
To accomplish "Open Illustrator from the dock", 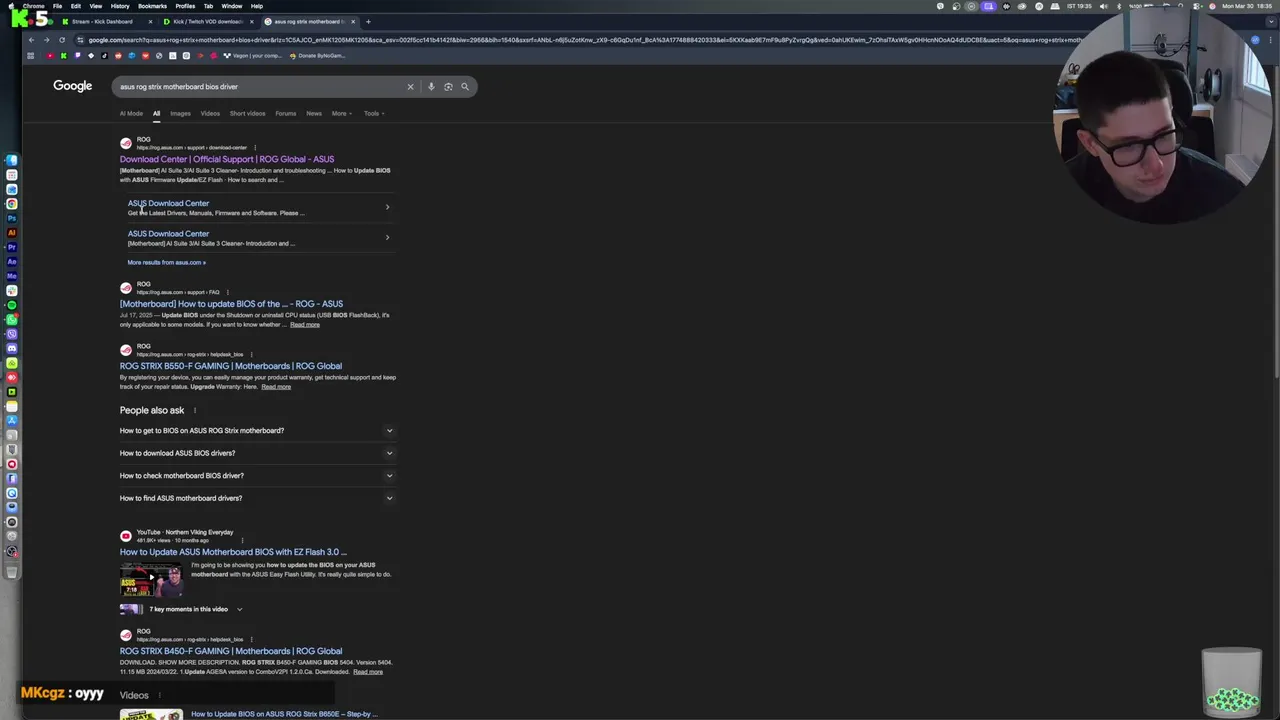I will [x=12, y=232].
